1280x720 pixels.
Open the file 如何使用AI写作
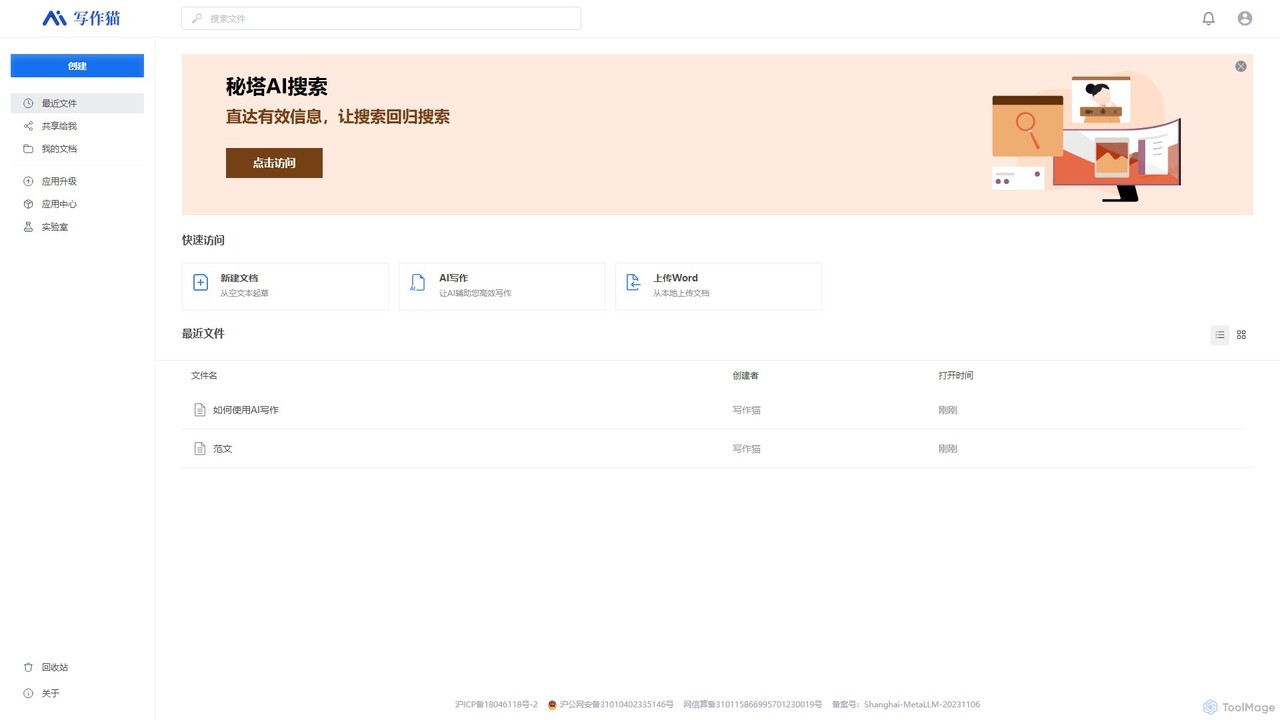click(x=245, y=410)
